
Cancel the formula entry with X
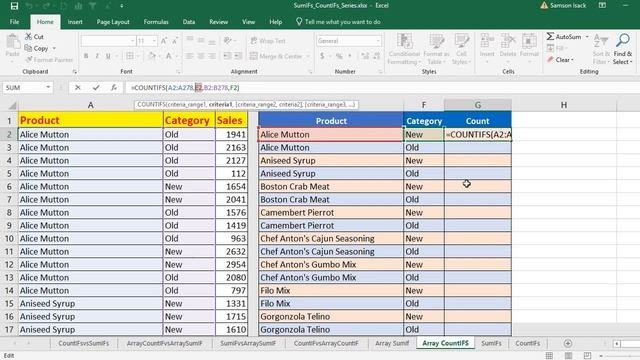78,87
